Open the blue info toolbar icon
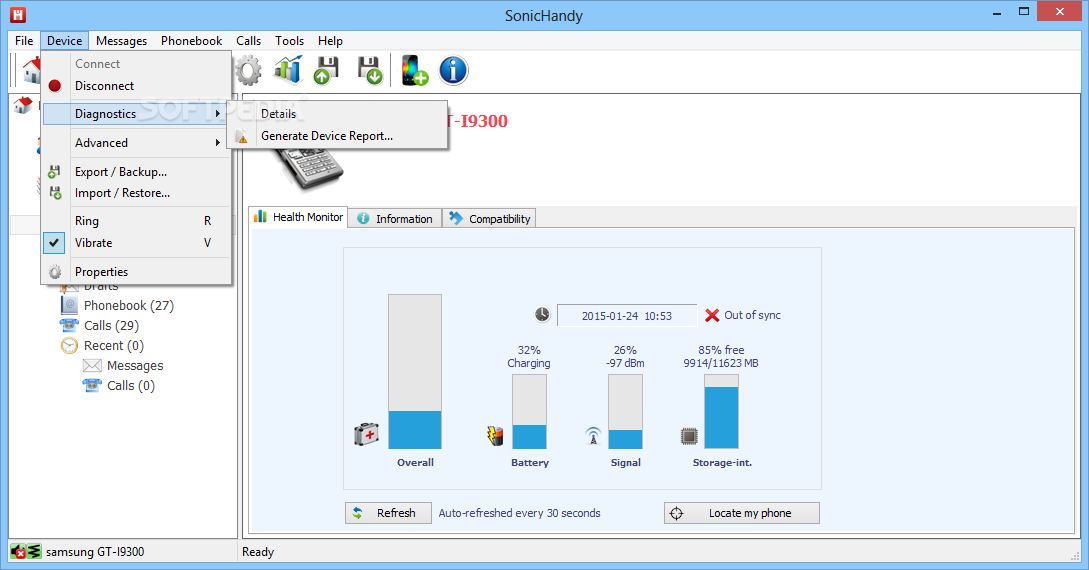This screenshot has height=570, width=1089. tap(454, 70)
